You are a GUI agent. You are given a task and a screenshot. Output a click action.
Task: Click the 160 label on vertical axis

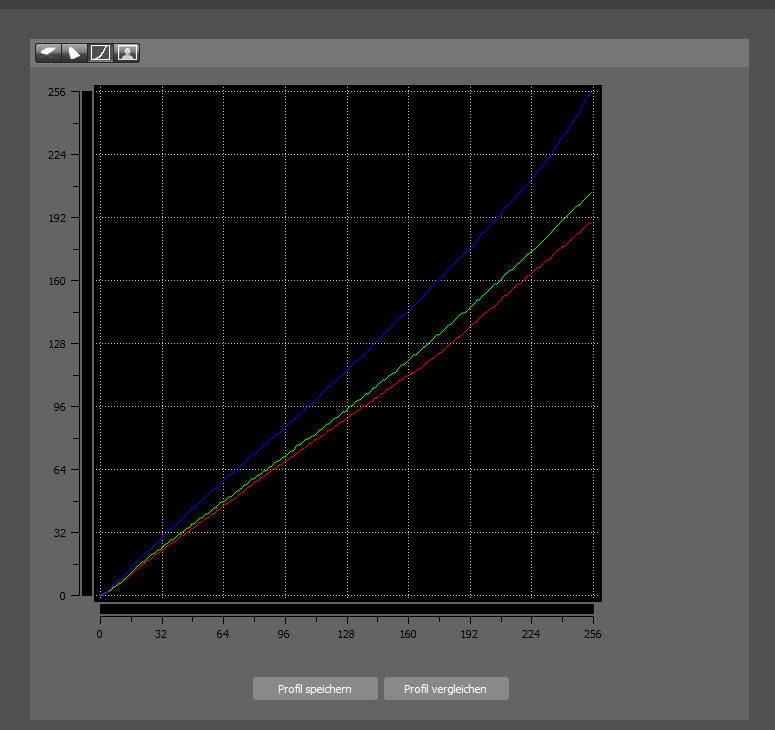click(x=57, y=281)
